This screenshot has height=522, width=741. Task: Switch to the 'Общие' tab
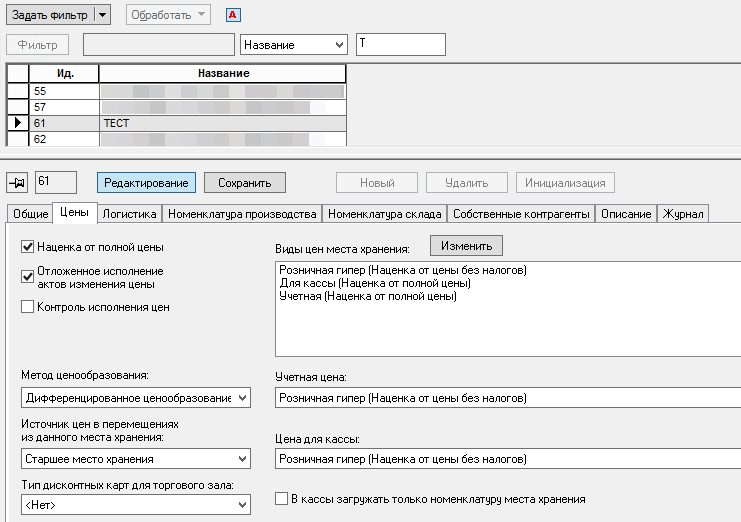(30, 214)
